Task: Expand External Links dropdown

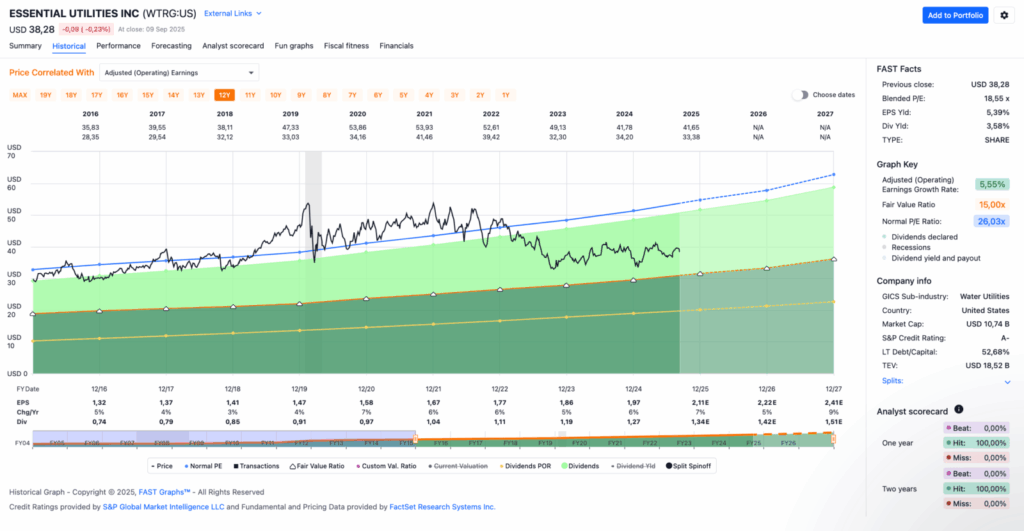Action: (232, 13)
